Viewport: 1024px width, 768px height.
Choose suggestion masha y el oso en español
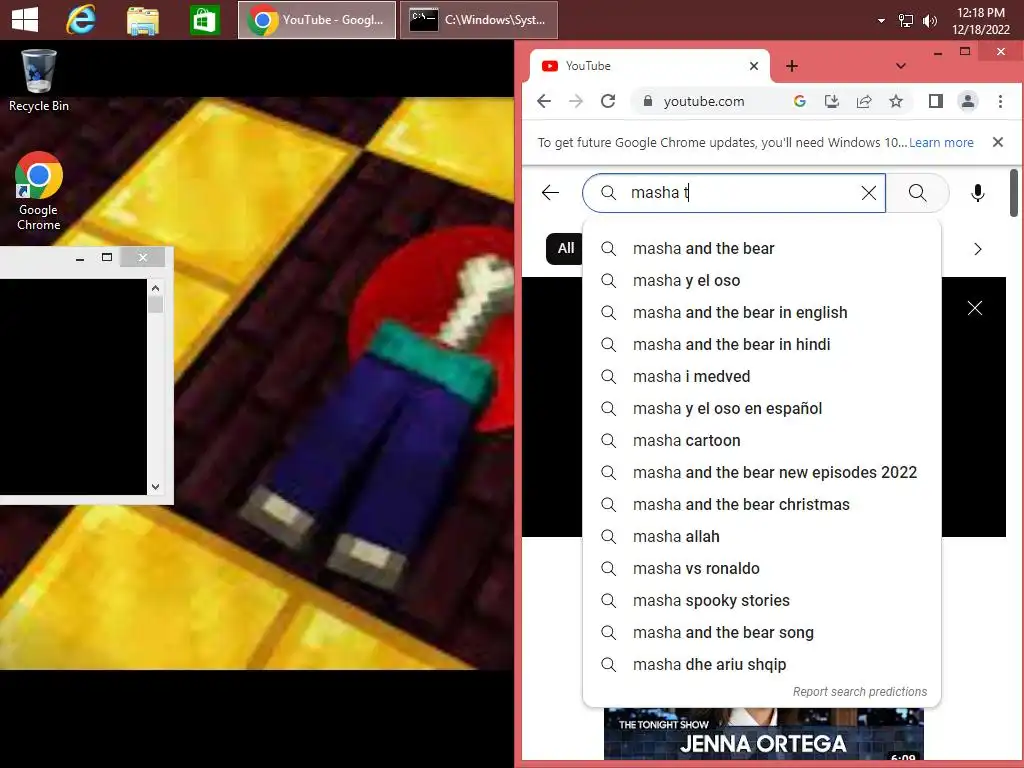click(x=761, y=408)
